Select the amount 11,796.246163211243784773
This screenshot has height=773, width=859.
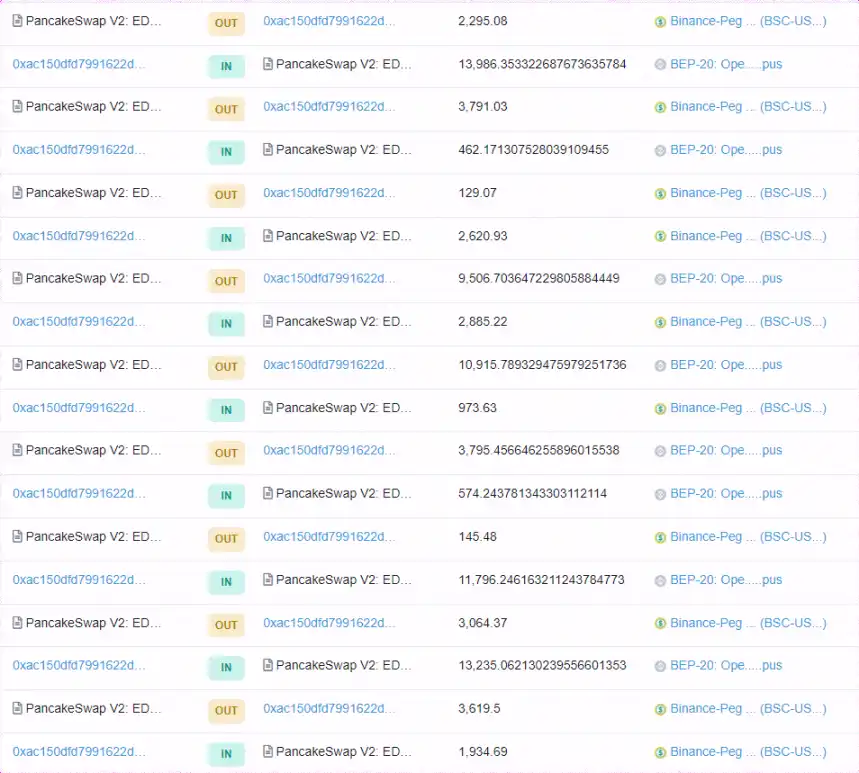click(541, 580)
